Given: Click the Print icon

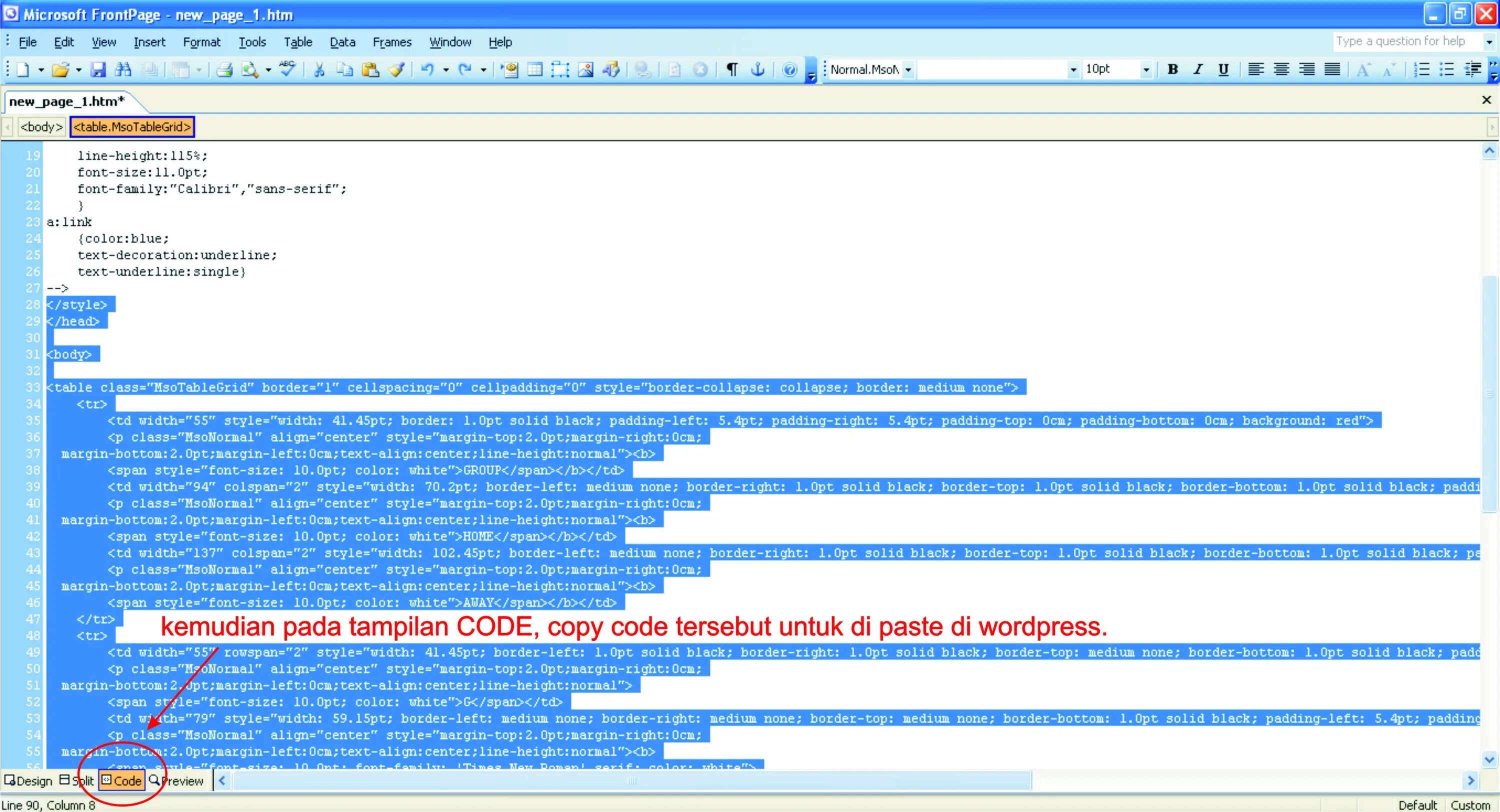Looking at the screenshot, I should [x=225, y=70].
